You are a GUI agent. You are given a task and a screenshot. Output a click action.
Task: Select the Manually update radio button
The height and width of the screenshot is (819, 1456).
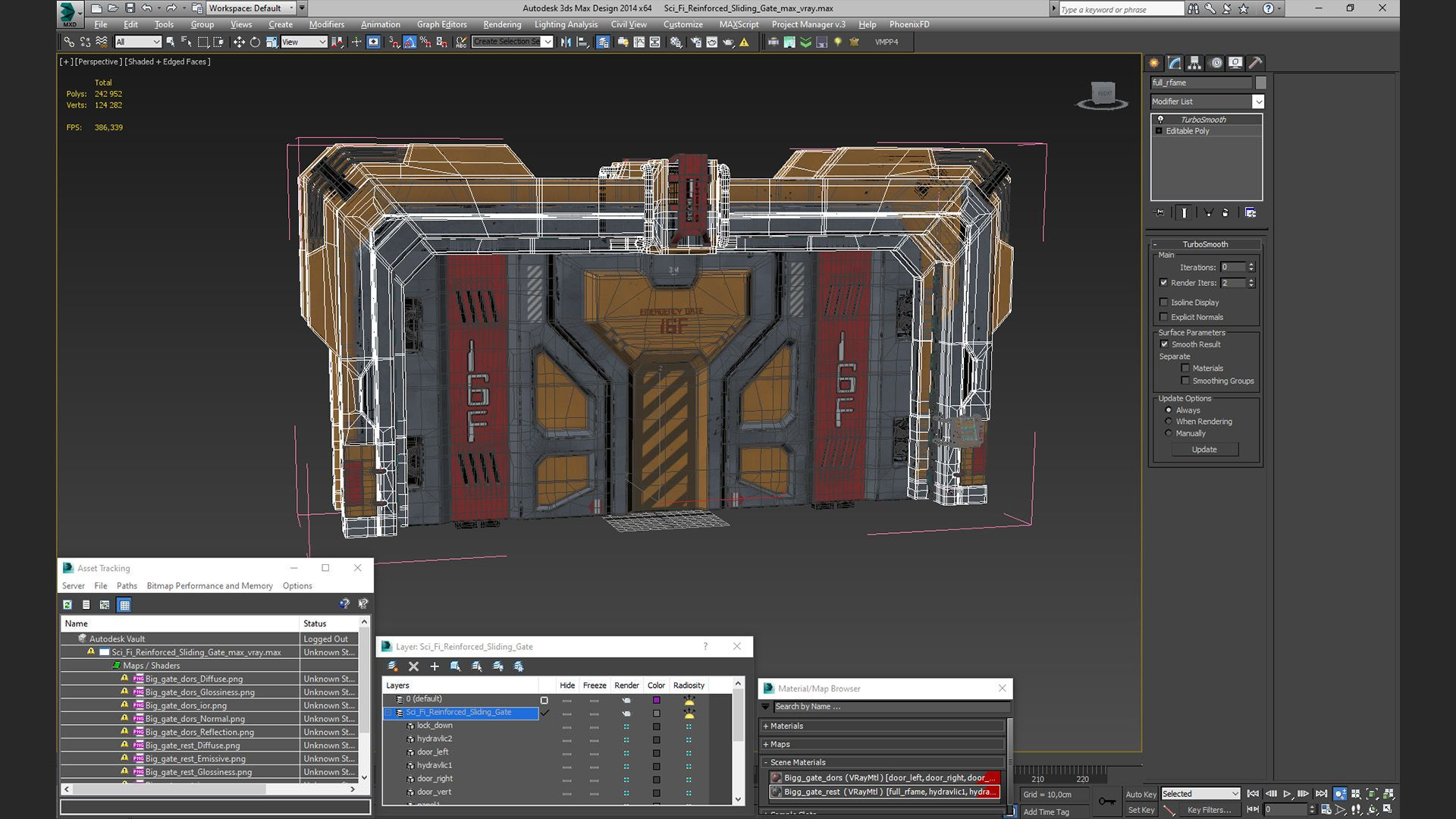(1169, 434)
